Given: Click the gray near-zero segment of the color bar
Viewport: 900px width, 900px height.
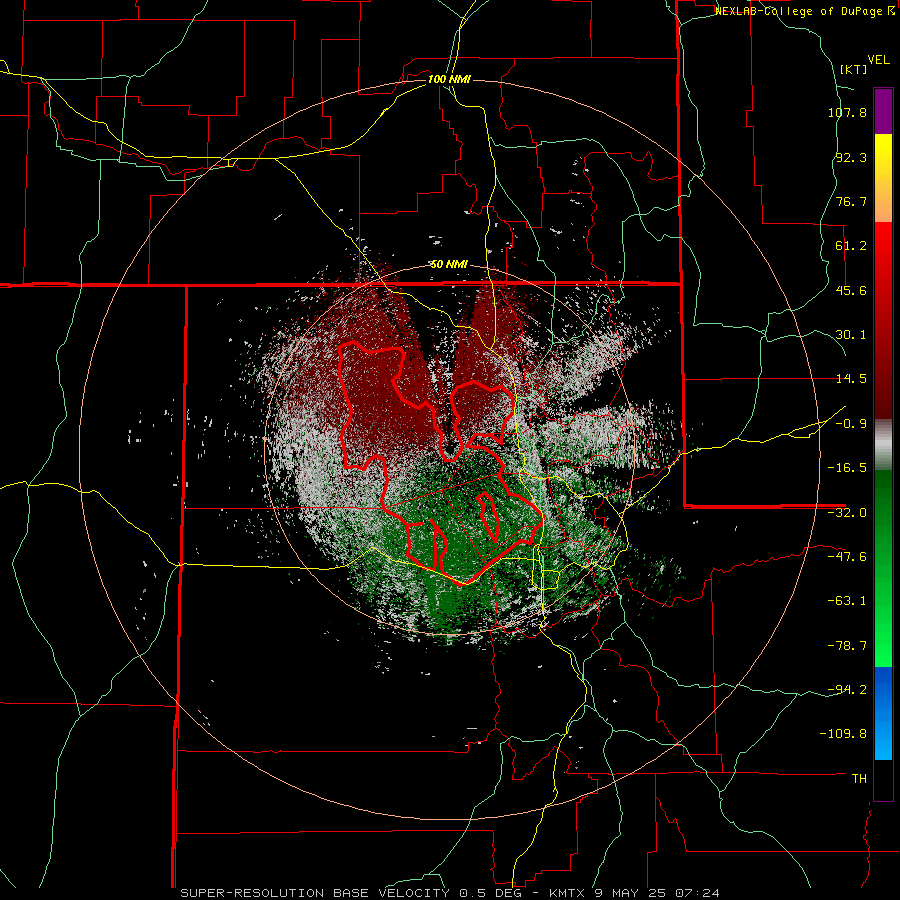Looking at the screenshot, I should click(883, 445).
